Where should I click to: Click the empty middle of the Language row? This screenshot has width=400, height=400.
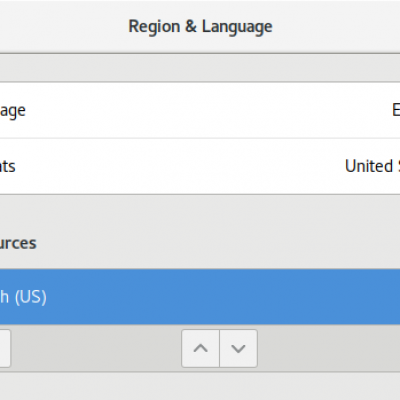(x=200, y=110)
